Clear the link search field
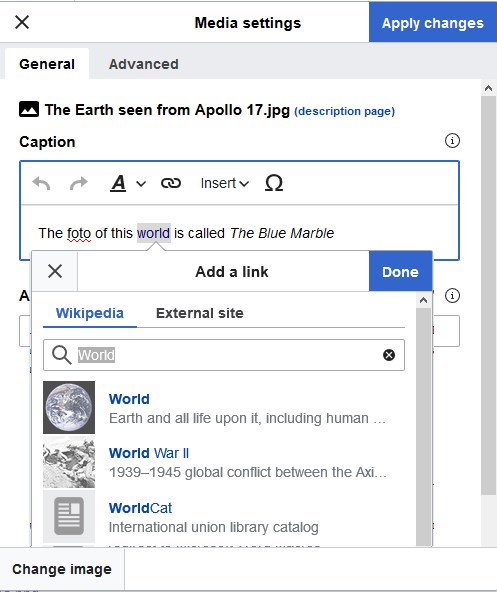 pos(389,355)
